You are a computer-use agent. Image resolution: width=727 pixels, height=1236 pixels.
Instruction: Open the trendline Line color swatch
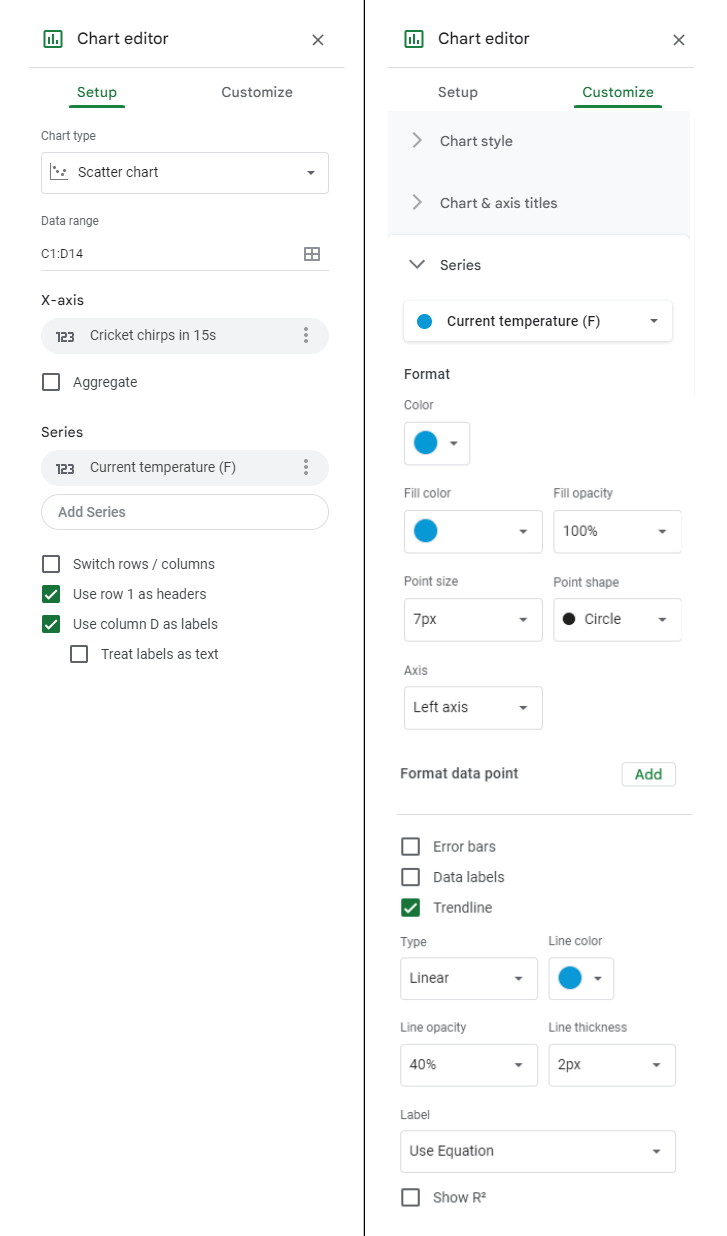pos(581,978)
